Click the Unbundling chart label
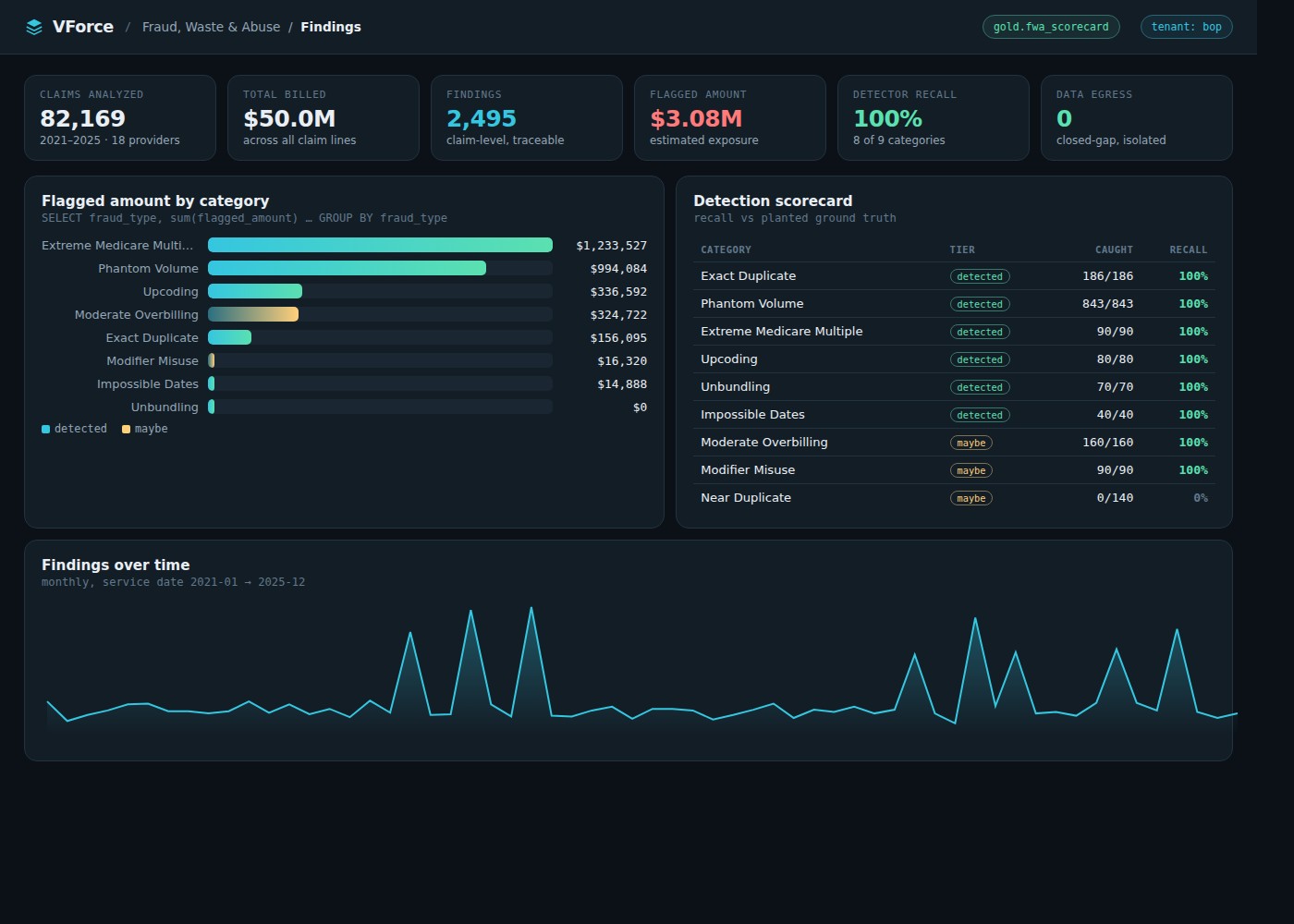This screenshot has height=924, width=1294. point(165,407)
